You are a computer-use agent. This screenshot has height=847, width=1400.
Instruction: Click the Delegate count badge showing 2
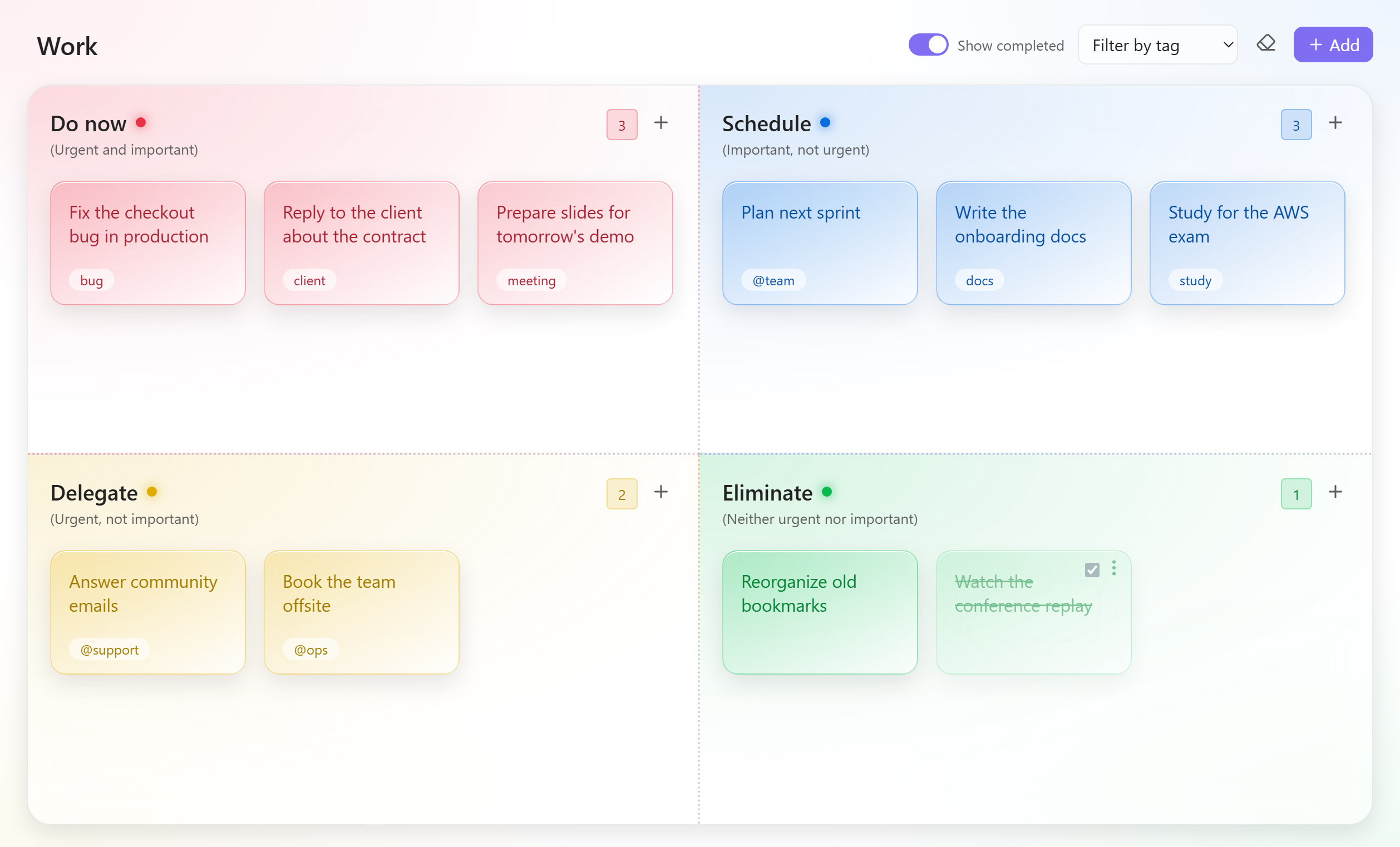[622, 494]
